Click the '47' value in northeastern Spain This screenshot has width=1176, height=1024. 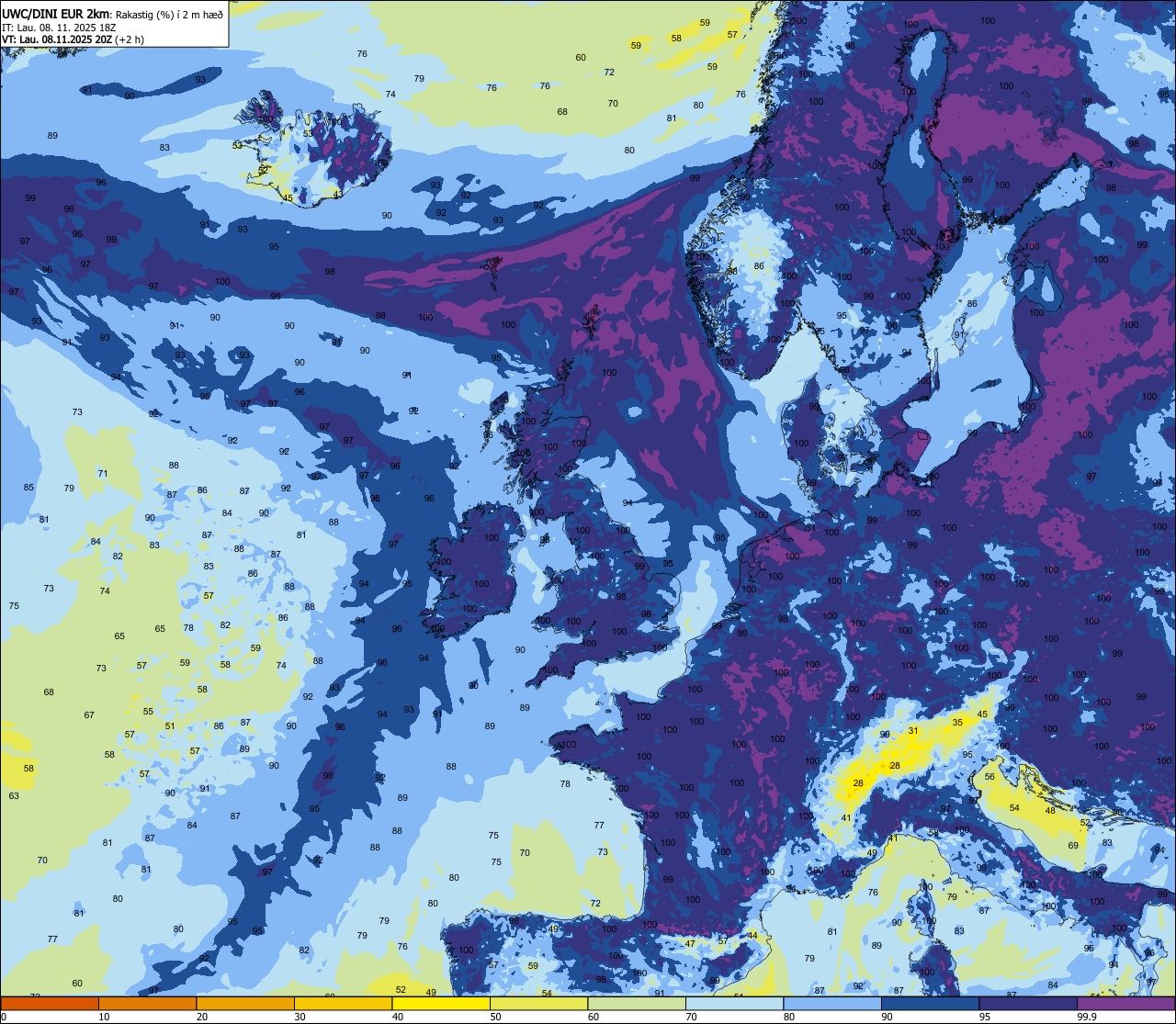tap(690, 944)
